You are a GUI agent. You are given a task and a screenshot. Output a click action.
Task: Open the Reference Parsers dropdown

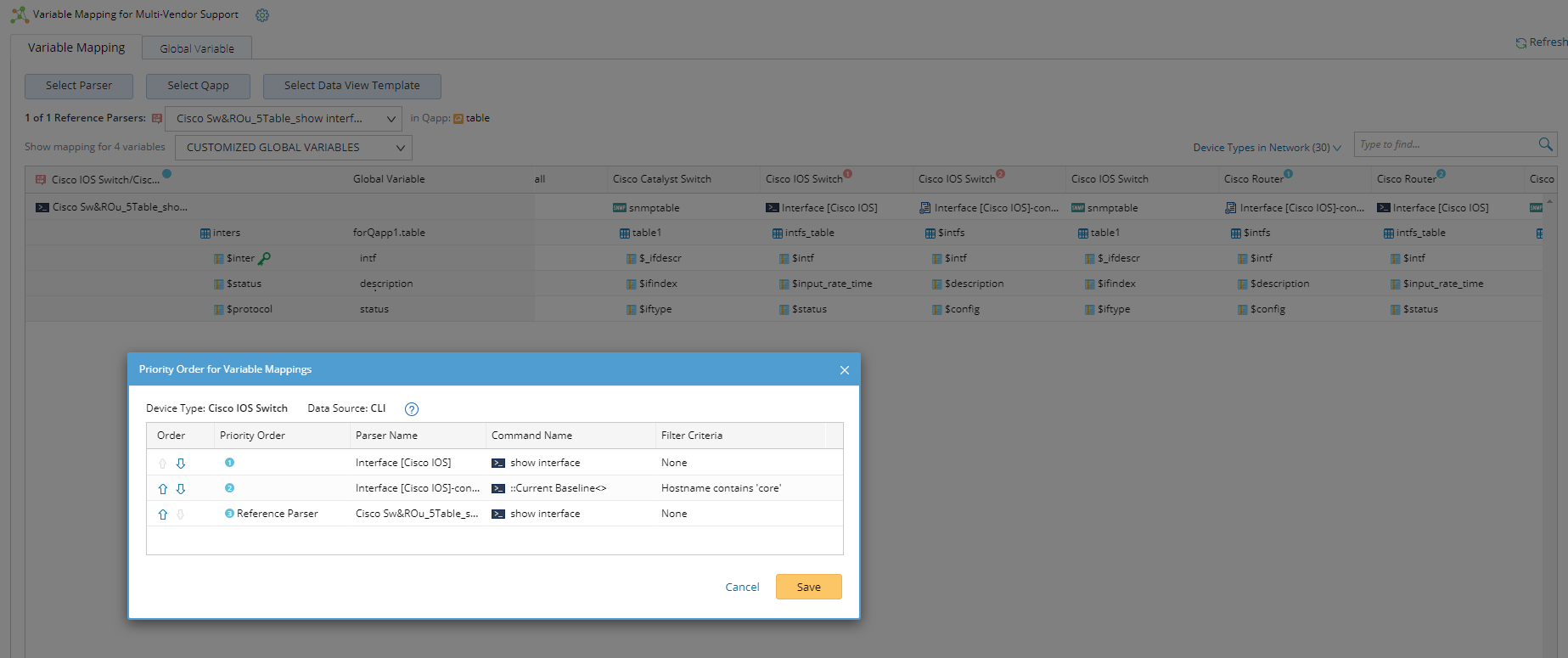tap(284, 119)
